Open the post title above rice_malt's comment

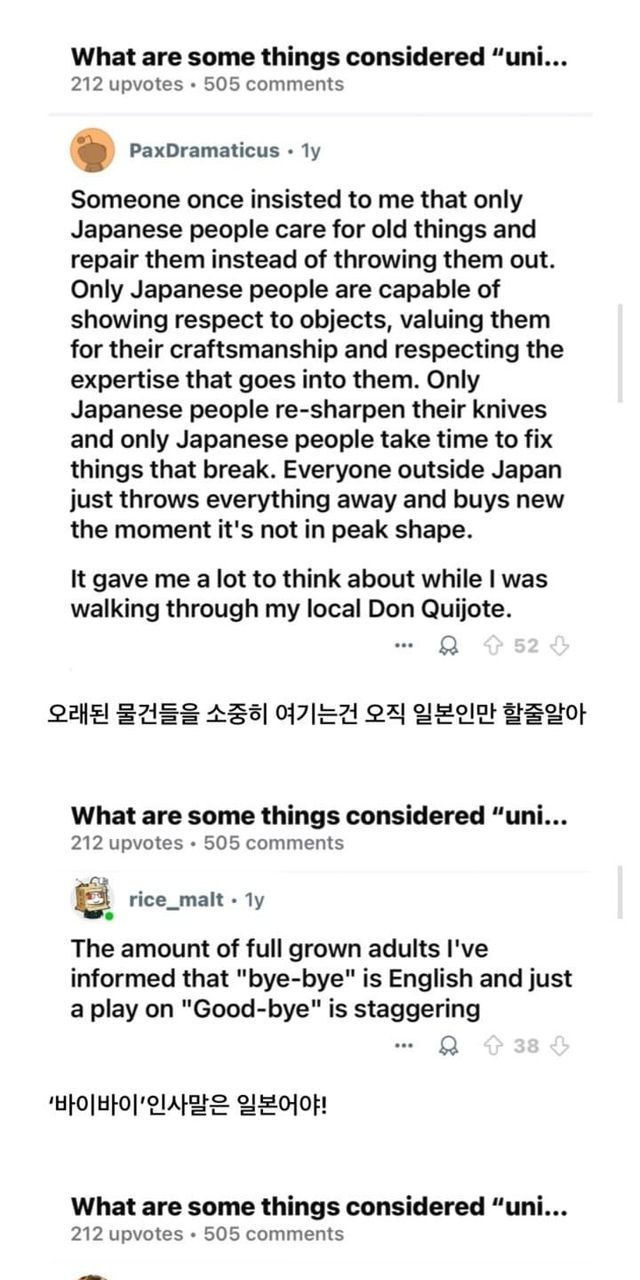(x=319, y=816)
